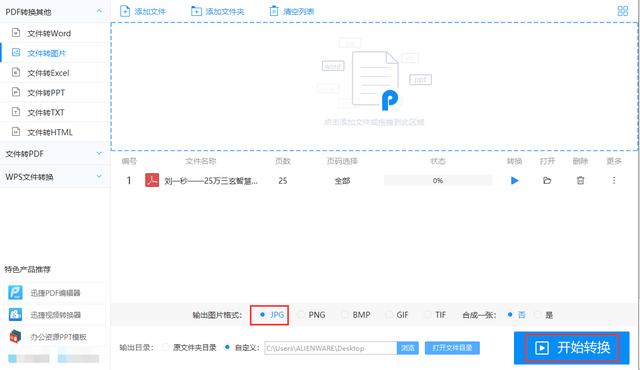The image size is (640, 370).
Task: Click the 全部 page selection in row 1
Action: [342, 181]
